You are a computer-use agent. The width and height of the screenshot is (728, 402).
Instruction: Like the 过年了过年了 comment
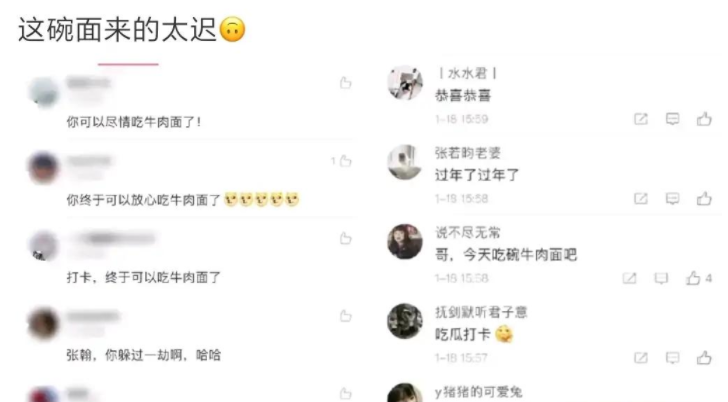tap(704, 198)
